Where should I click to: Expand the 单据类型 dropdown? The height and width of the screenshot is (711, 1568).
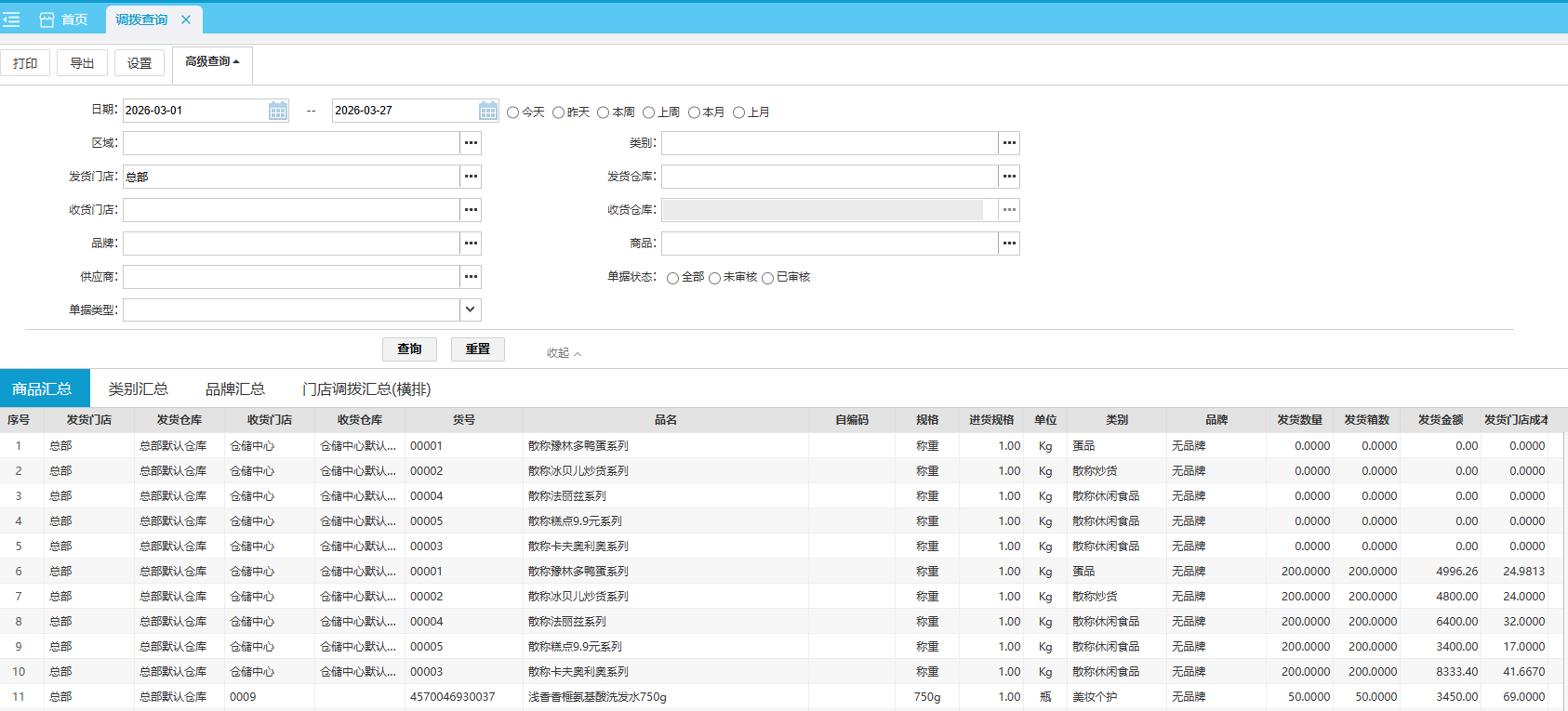471,309
